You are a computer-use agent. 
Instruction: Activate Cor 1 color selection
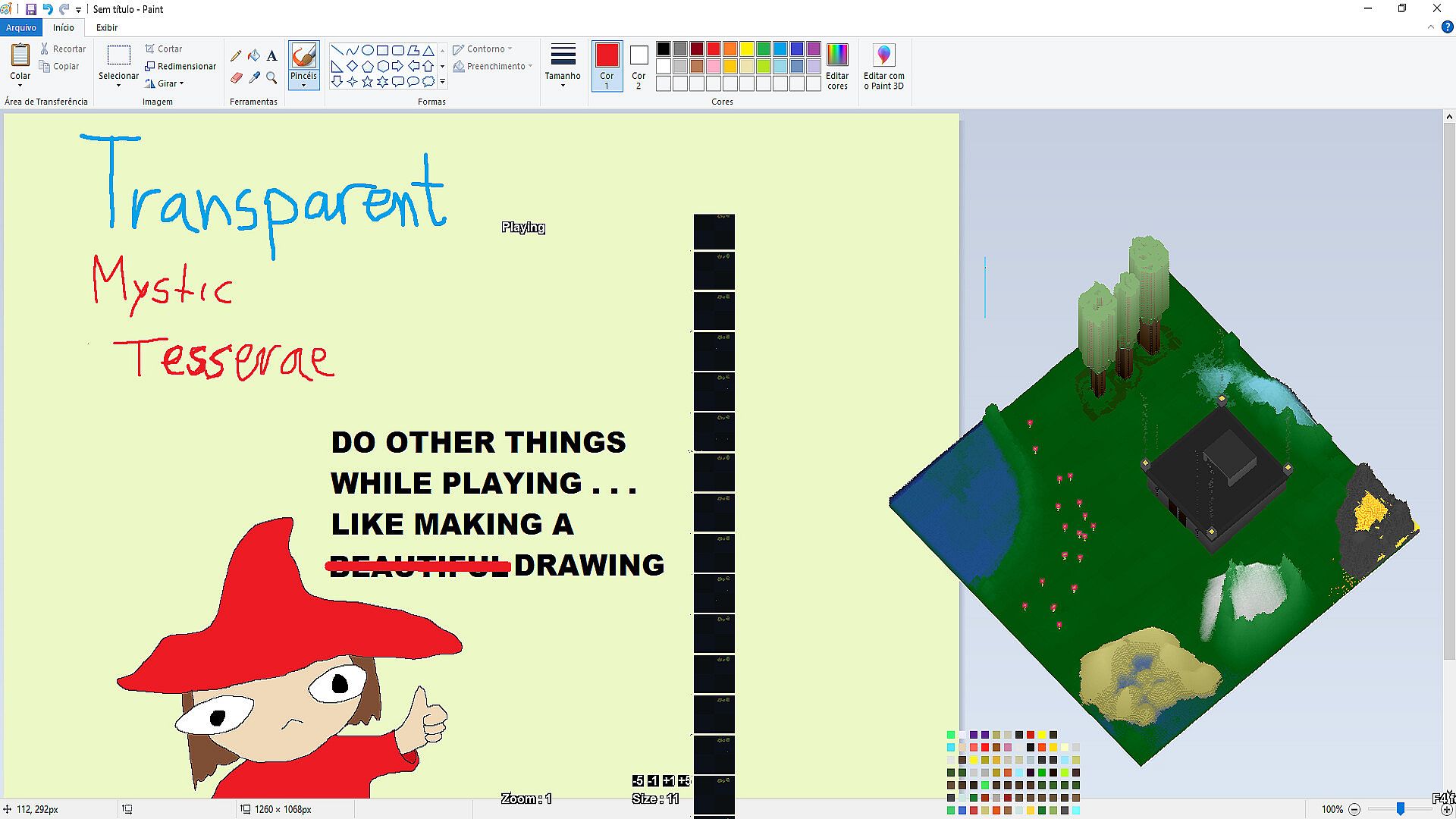[607, 65]
